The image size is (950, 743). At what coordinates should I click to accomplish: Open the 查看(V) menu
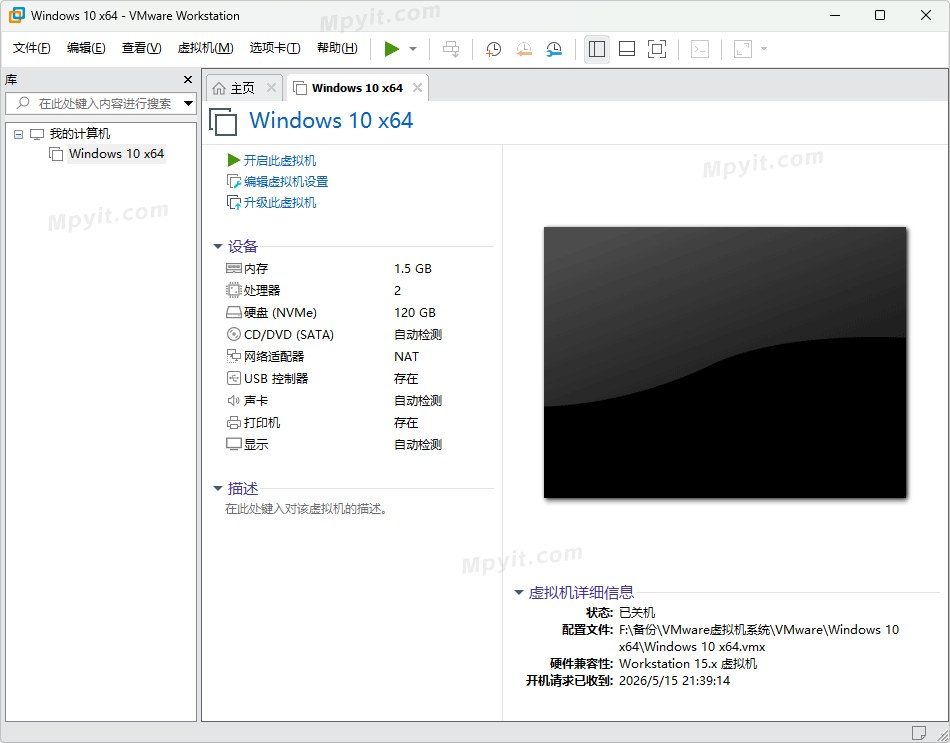(141, 48)
